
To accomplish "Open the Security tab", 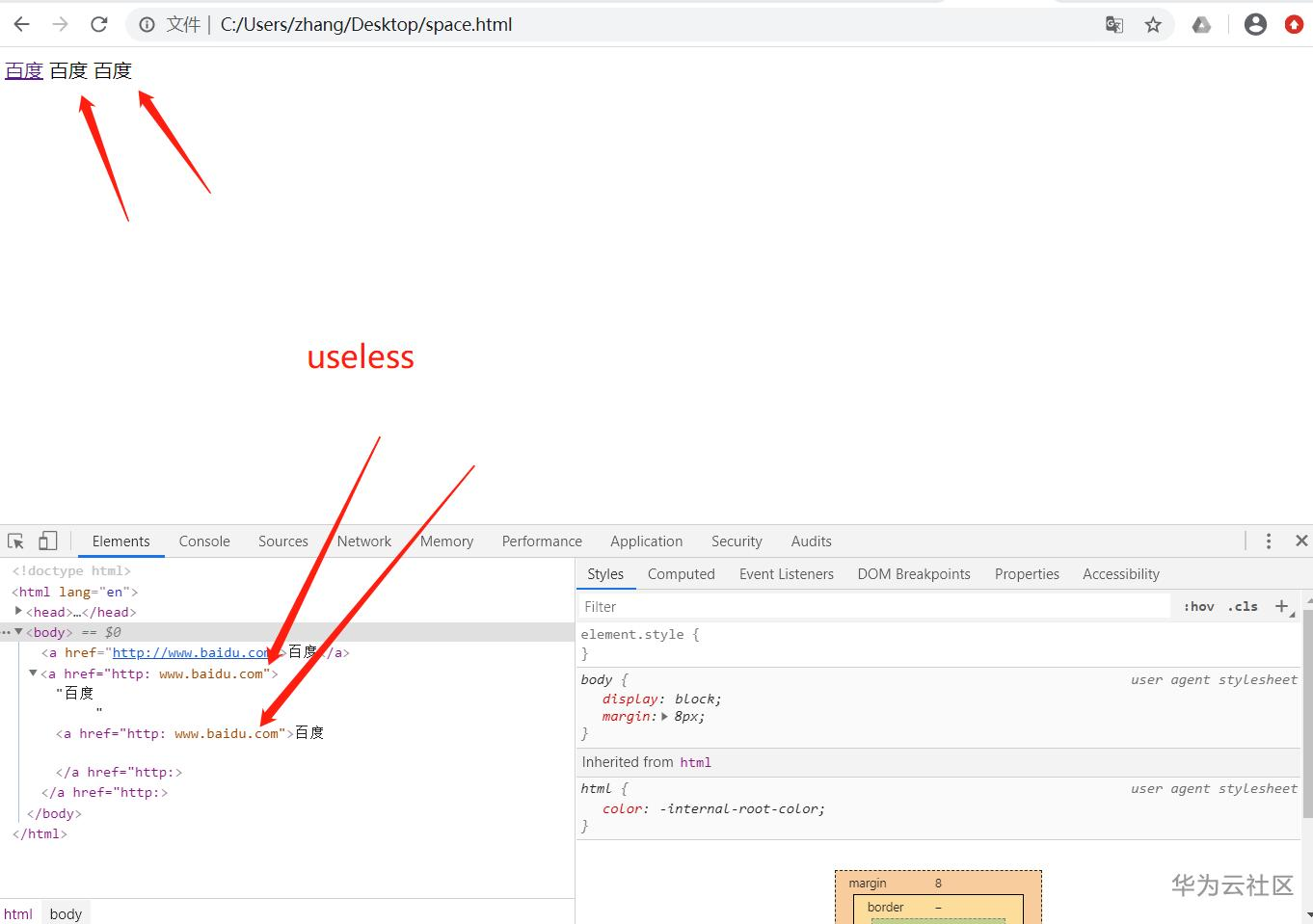I will [x=737, y=541].
